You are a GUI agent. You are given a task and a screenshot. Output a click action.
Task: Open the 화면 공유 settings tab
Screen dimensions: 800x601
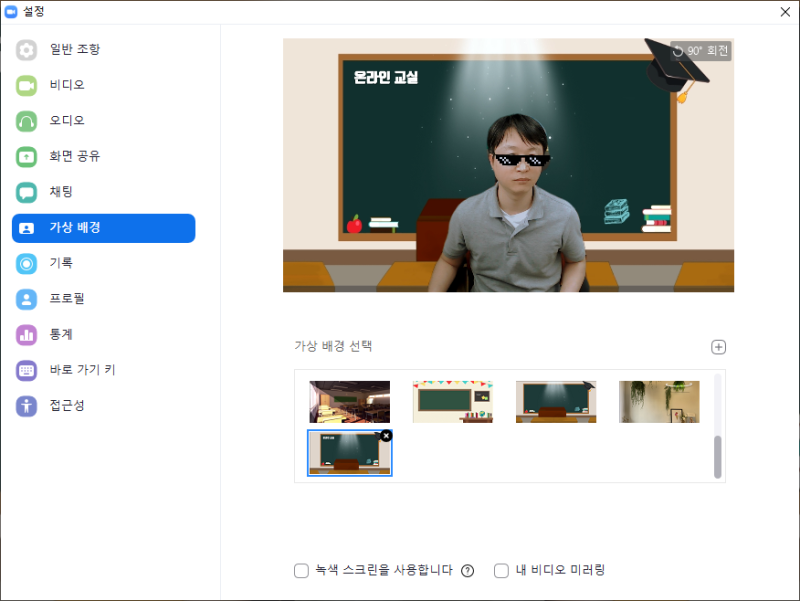click(x=104, y=157)
